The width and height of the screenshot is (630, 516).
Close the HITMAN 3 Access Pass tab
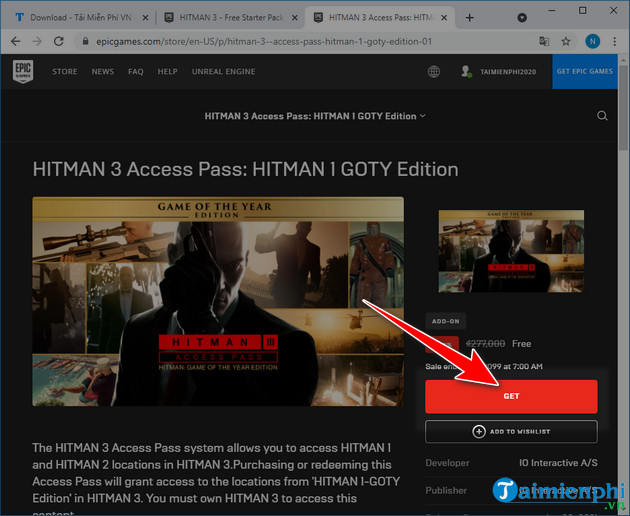(444, 18)
